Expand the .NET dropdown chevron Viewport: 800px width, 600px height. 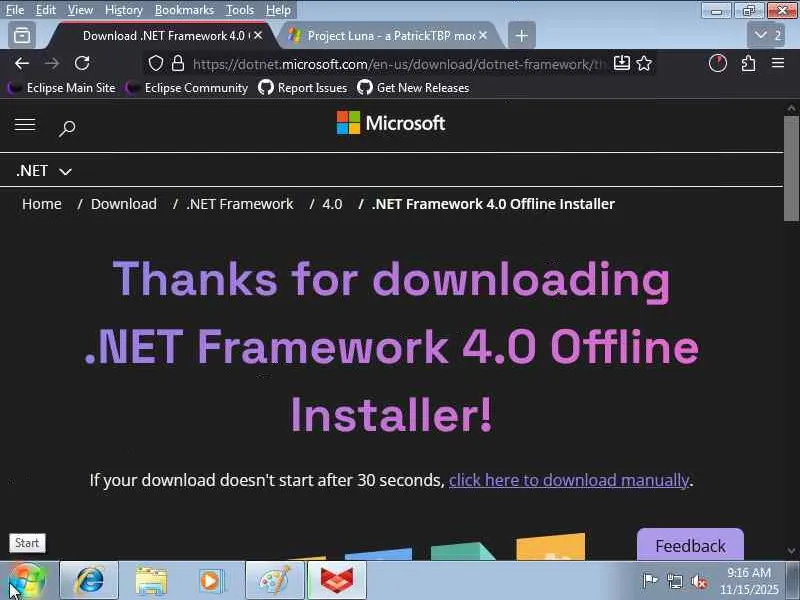coord(65,172)
